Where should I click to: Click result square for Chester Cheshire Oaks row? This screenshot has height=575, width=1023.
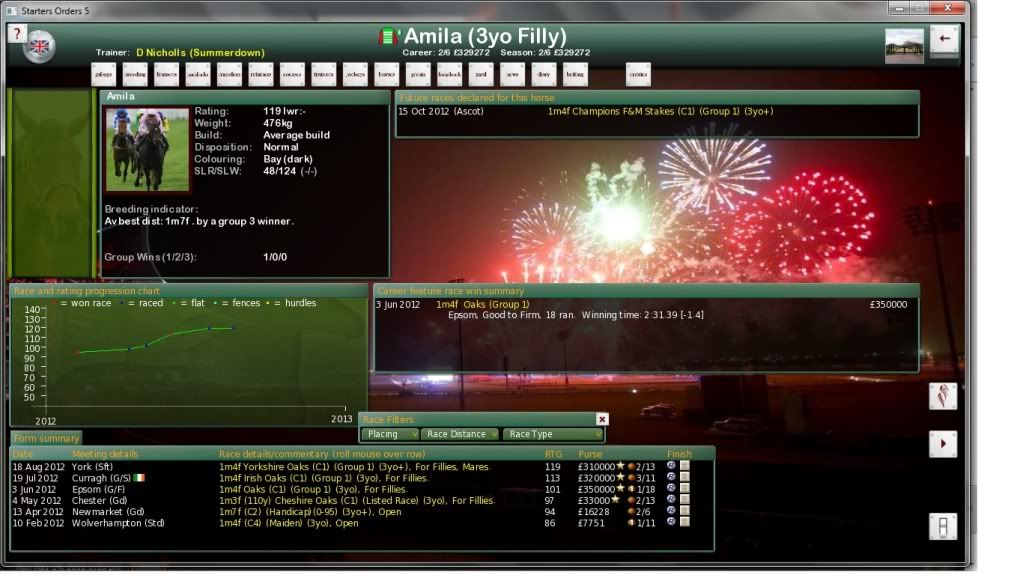tap(684, 499)
